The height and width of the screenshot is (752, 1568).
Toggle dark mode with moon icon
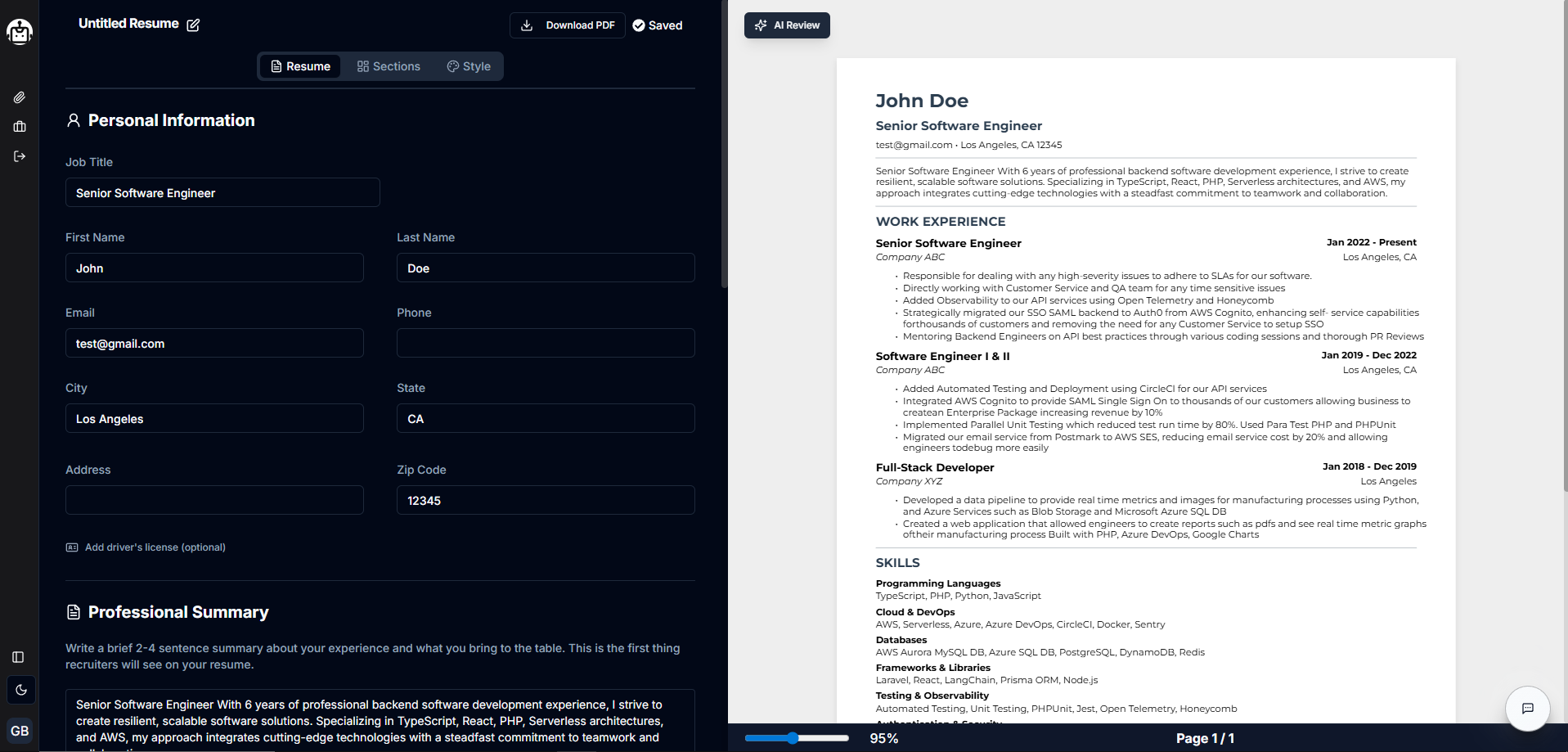(x=20, y=690)
